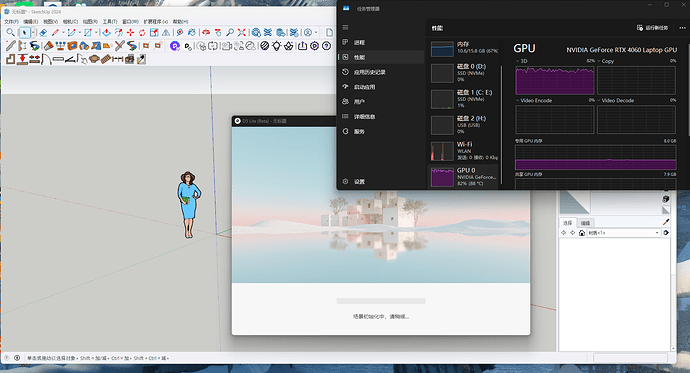Click the Zoom magnifier icon in the first SketchUp toolbar row
This screenshot has height=373, width=690.
pos(230,32)
